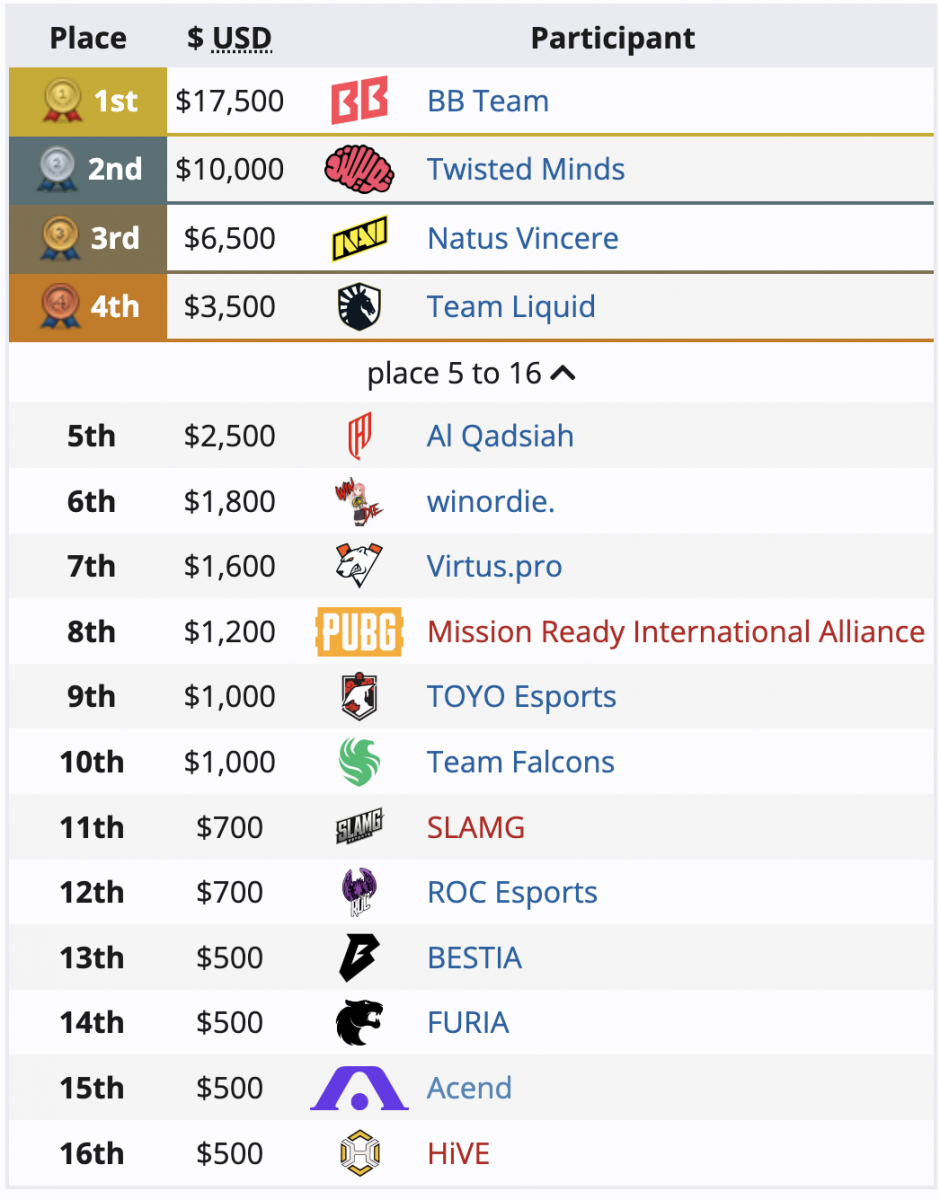Visit the winordie. team page
This screenshot has height=1200, width=940.
490,501
